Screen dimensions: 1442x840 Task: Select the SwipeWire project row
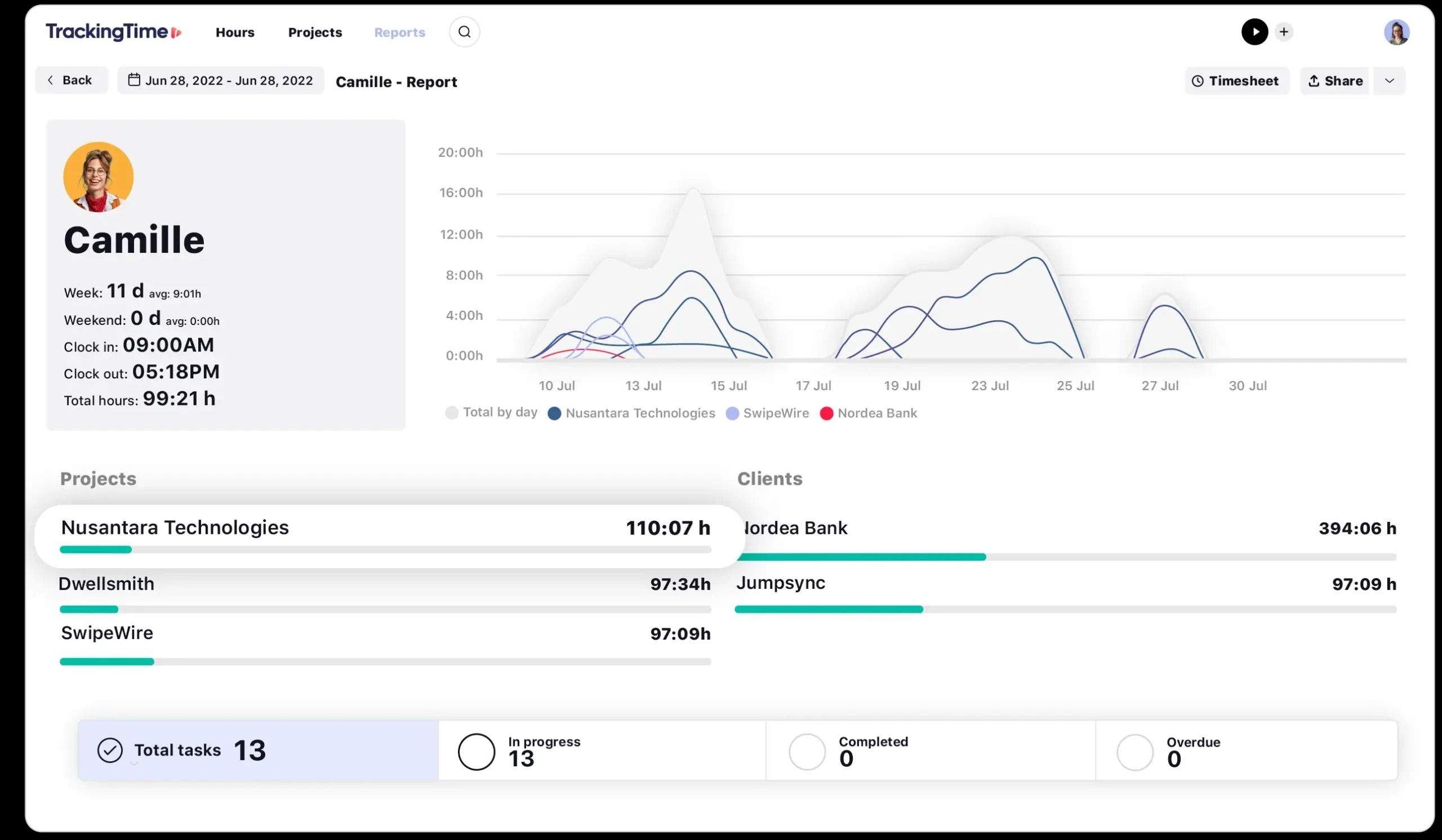pos(385,645)
